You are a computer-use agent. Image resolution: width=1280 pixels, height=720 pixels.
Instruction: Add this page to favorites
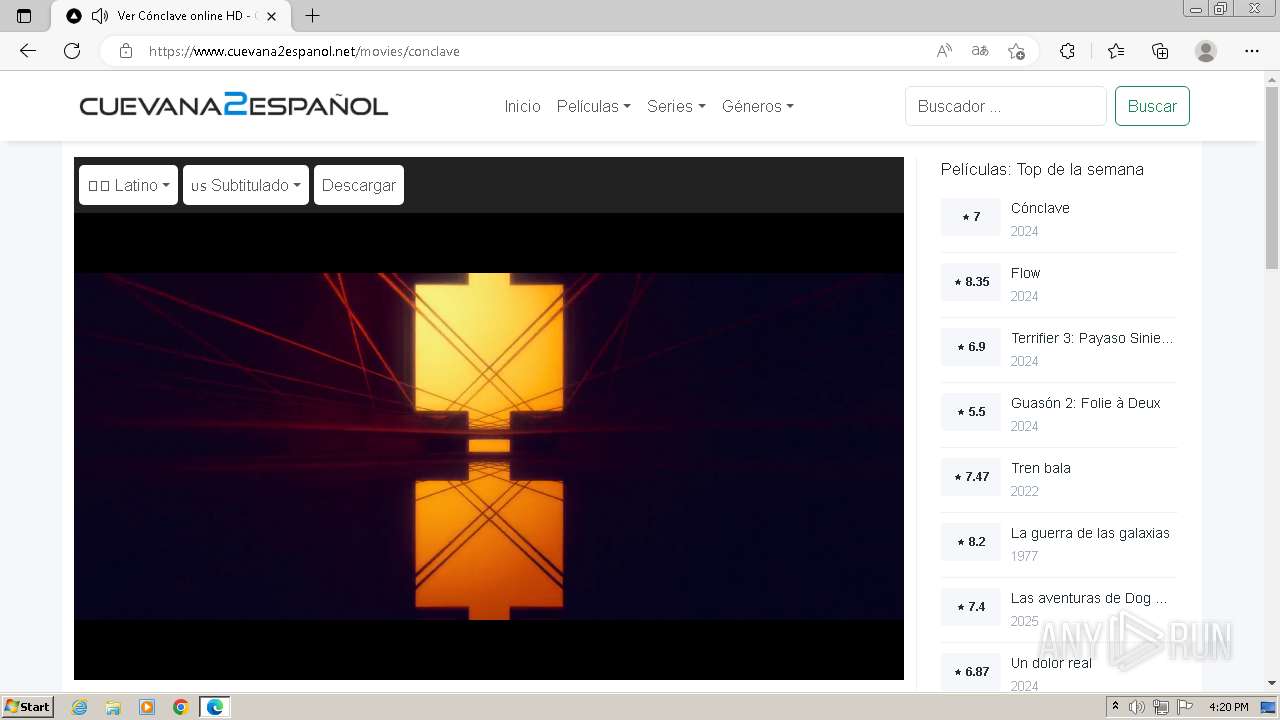1016,51
